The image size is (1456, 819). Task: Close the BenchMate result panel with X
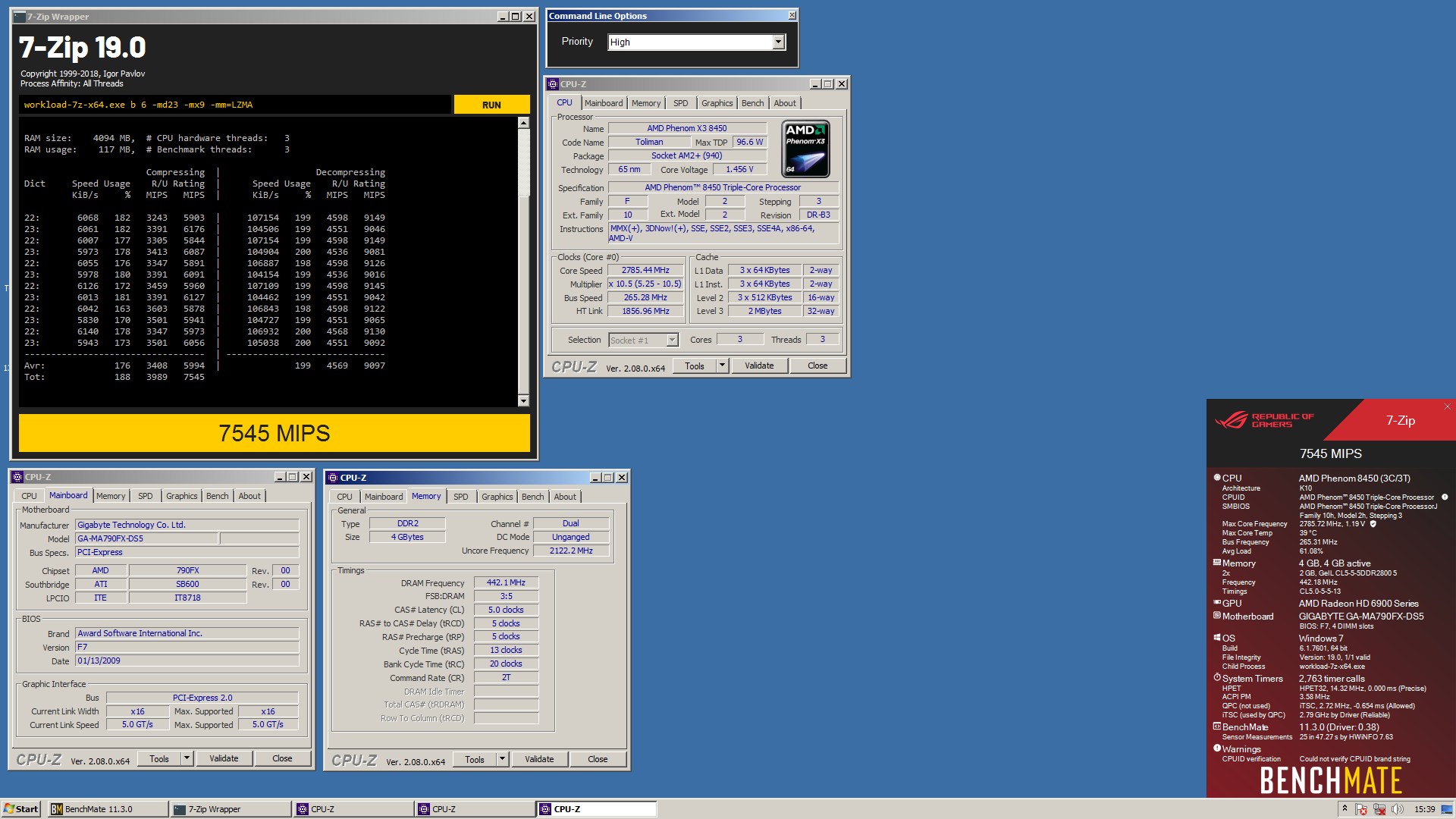(1447, 406)
